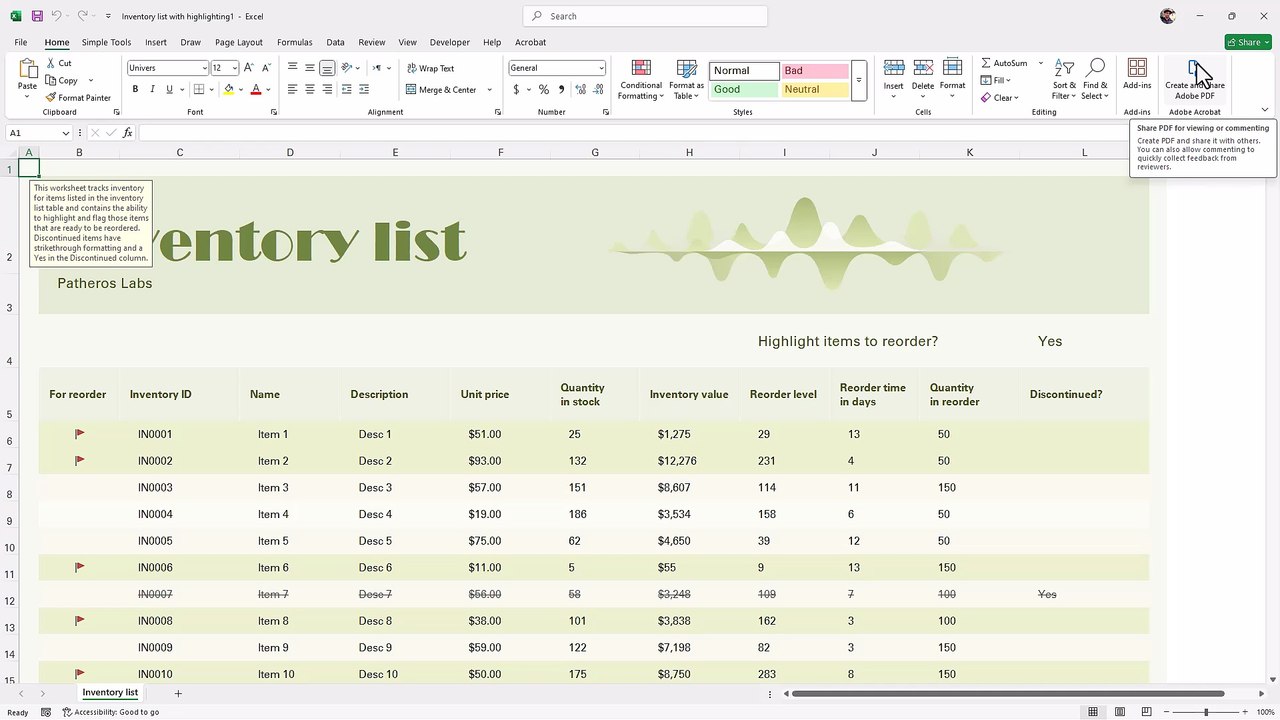Toggle Align Right
Screen dimensions: 1280x720
(x=327, y=89)
